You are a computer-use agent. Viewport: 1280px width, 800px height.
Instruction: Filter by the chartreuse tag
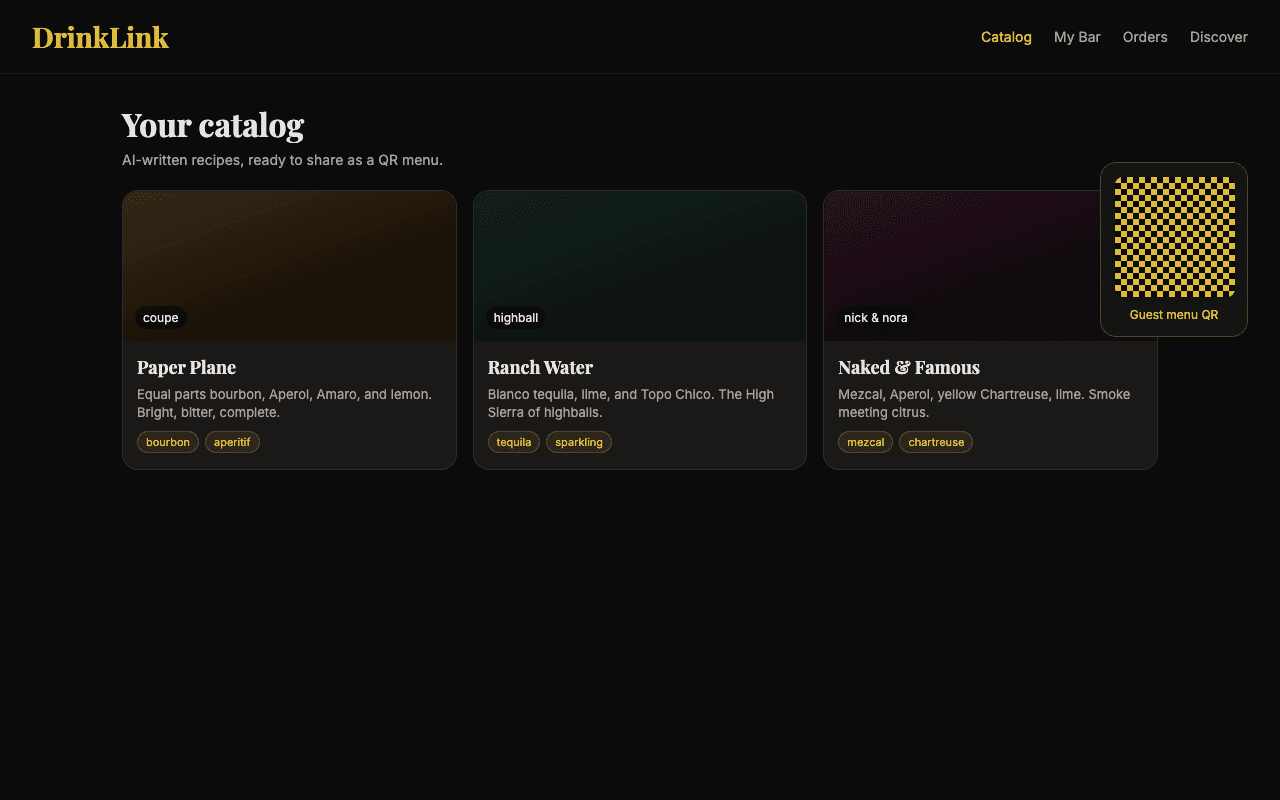pyautogui.click(x=936, y=442)
